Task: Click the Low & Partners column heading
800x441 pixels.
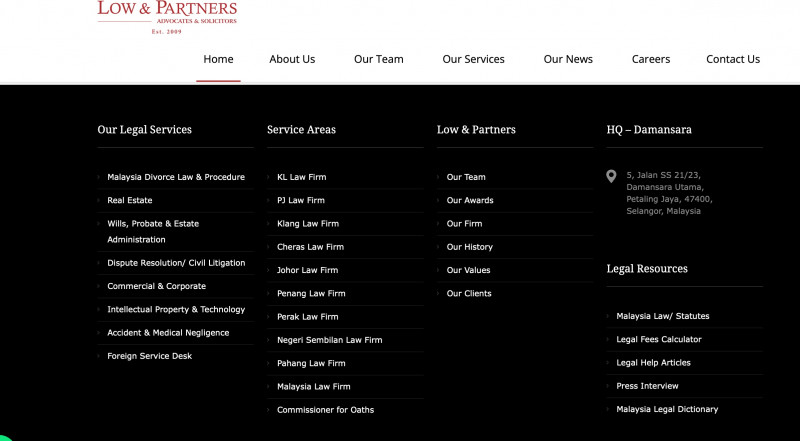Action: tap(476, 130)
